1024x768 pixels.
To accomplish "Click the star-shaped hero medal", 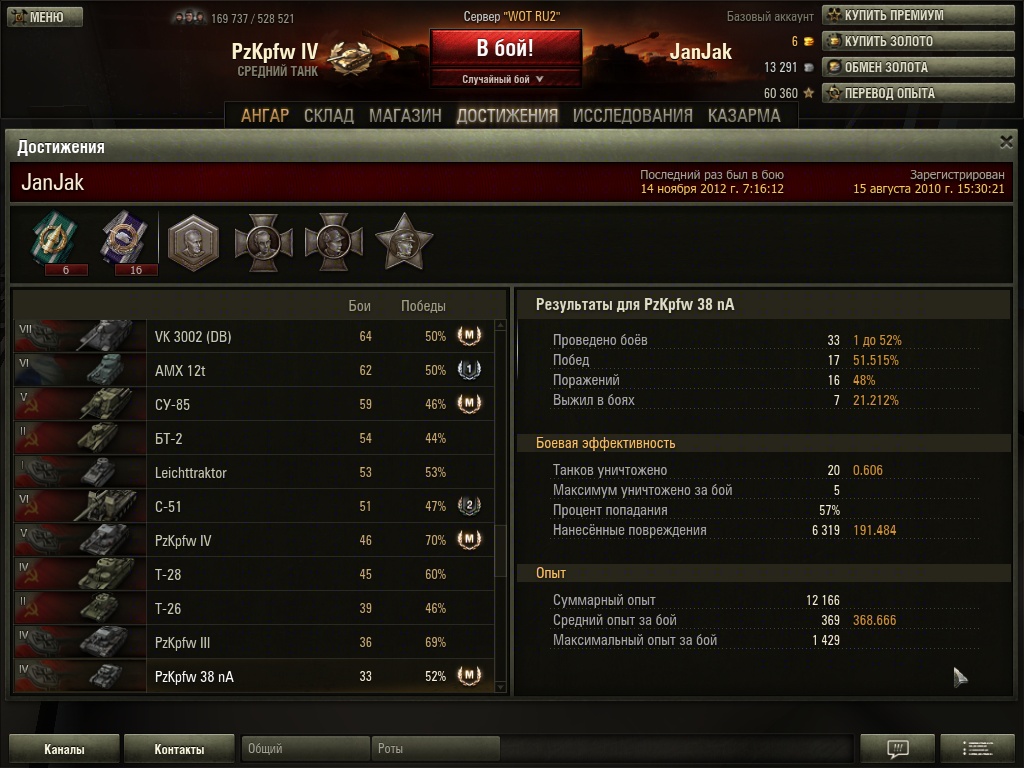I will point(404,241).
